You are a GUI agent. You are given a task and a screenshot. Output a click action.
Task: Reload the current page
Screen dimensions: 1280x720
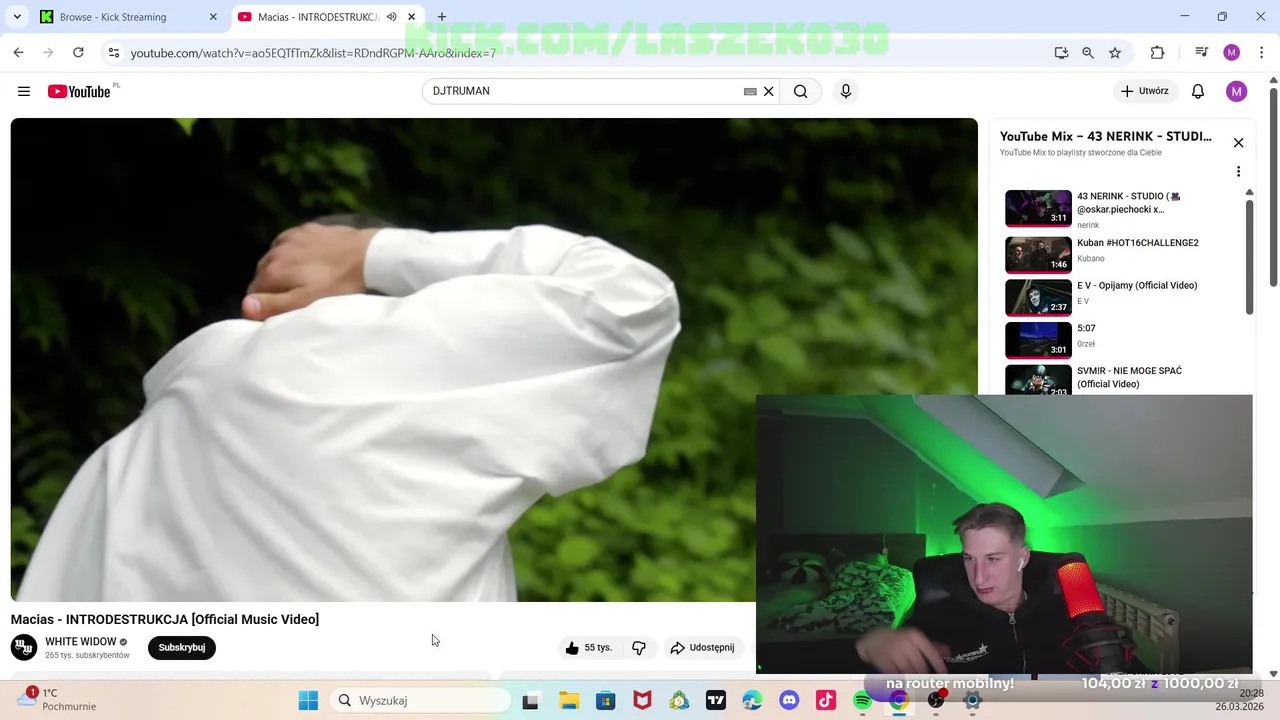click(x=78, y=53)
